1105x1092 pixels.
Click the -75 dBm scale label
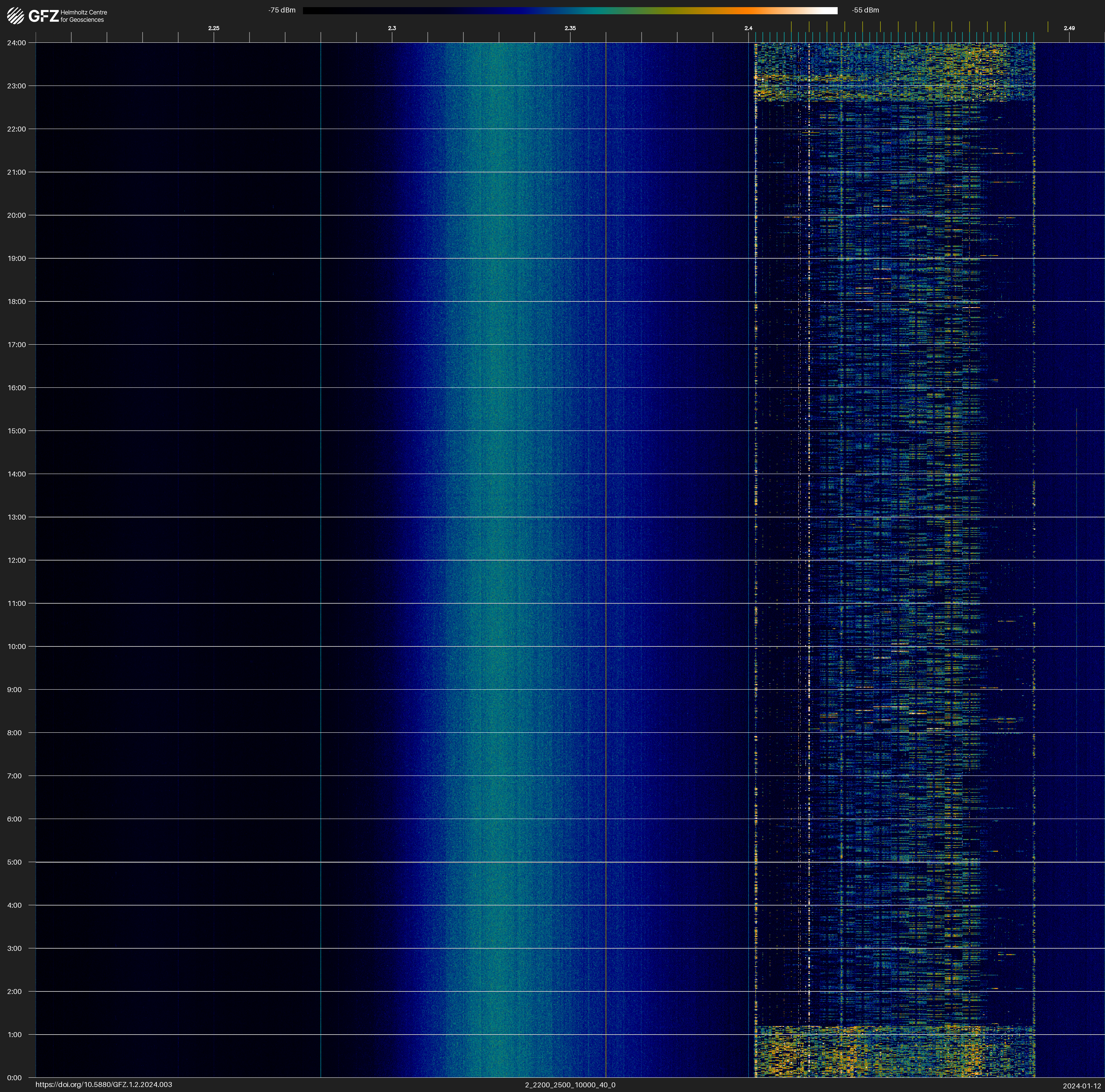coord(281,10)
